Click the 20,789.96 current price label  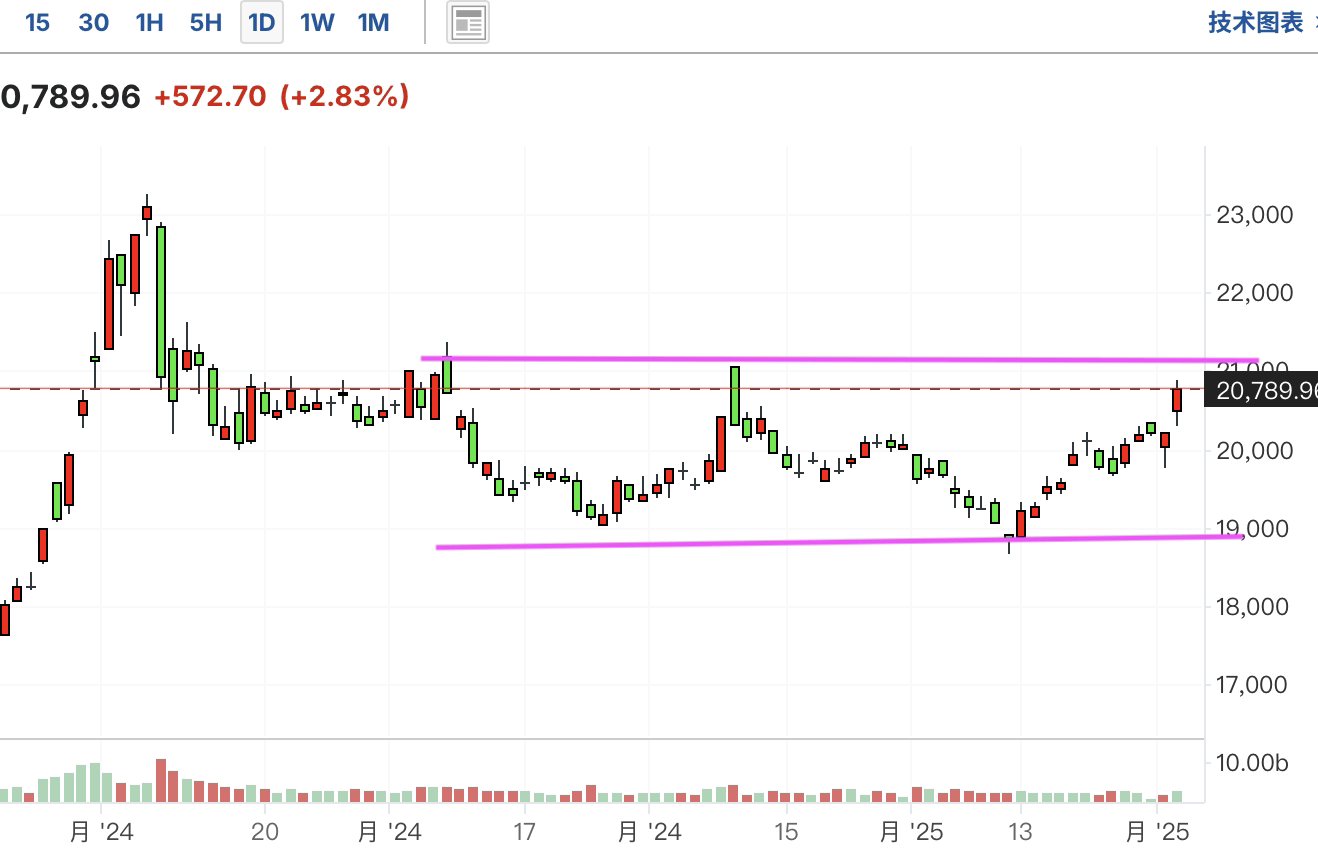click(1262, 390)
